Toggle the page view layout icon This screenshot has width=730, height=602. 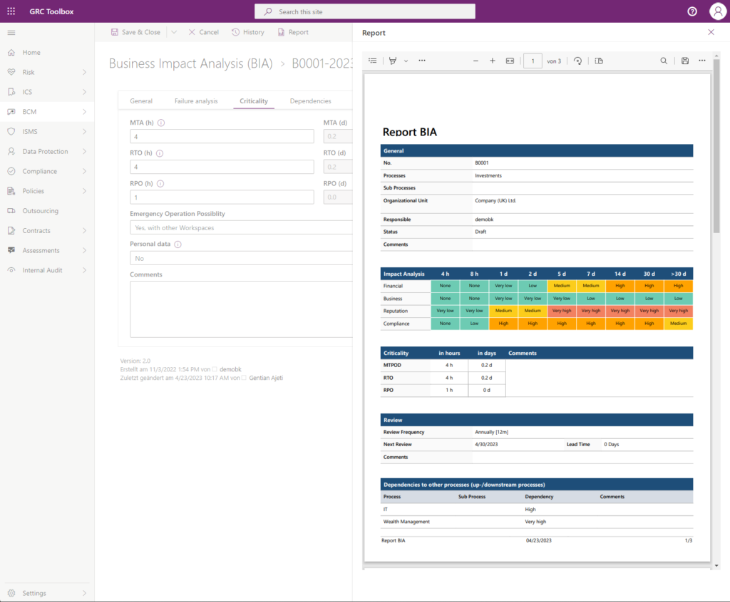coord(599,61)
